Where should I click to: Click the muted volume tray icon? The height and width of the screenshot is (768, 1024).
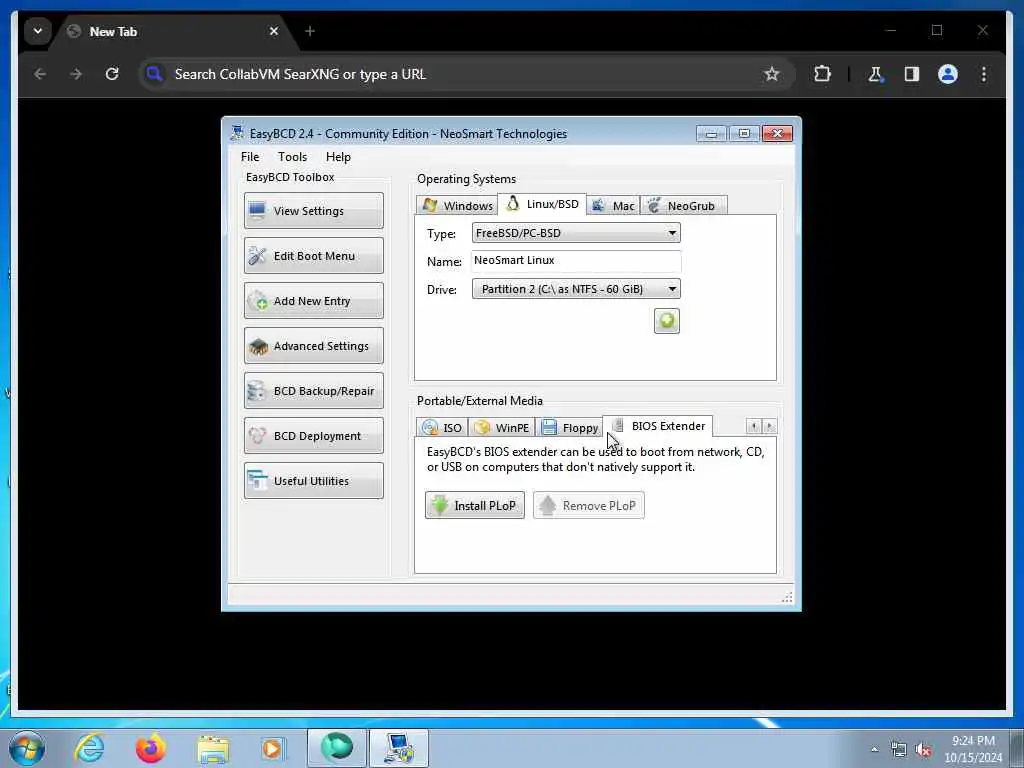923,750
